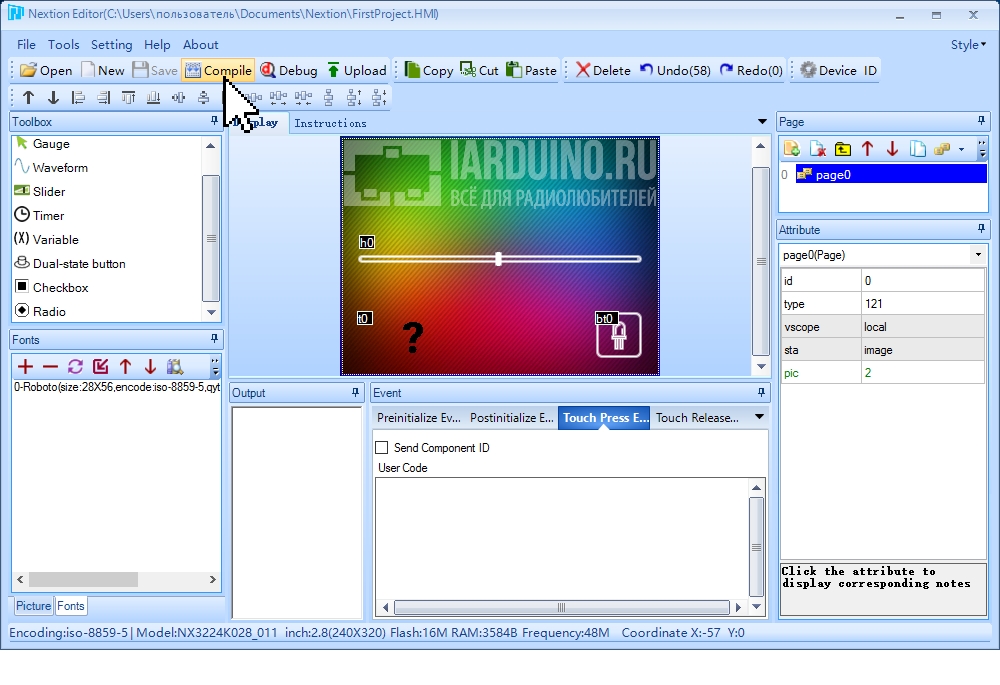Switch to Postinitialize Event tab

tap(511, 418)
